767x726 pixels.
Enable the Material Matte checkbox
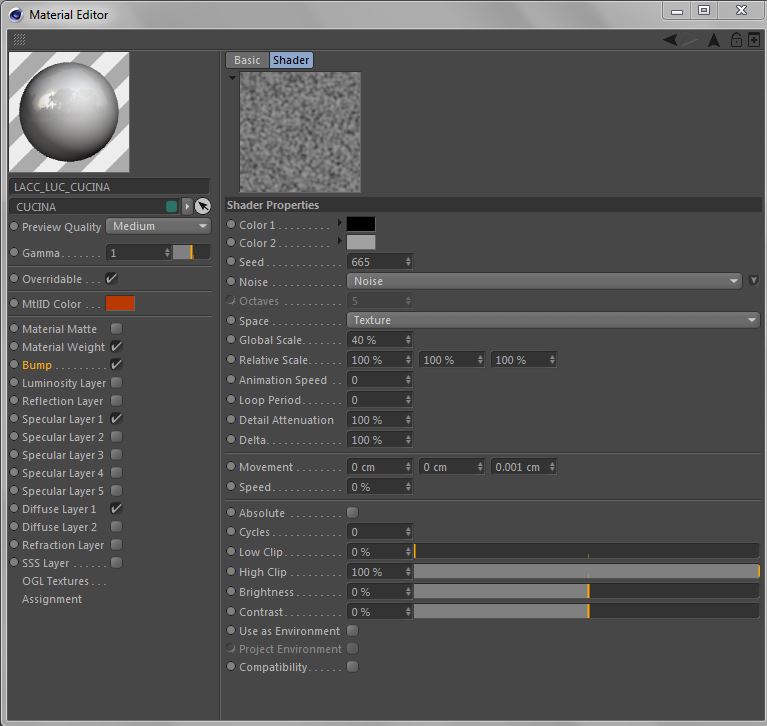(x=116, y=329)
